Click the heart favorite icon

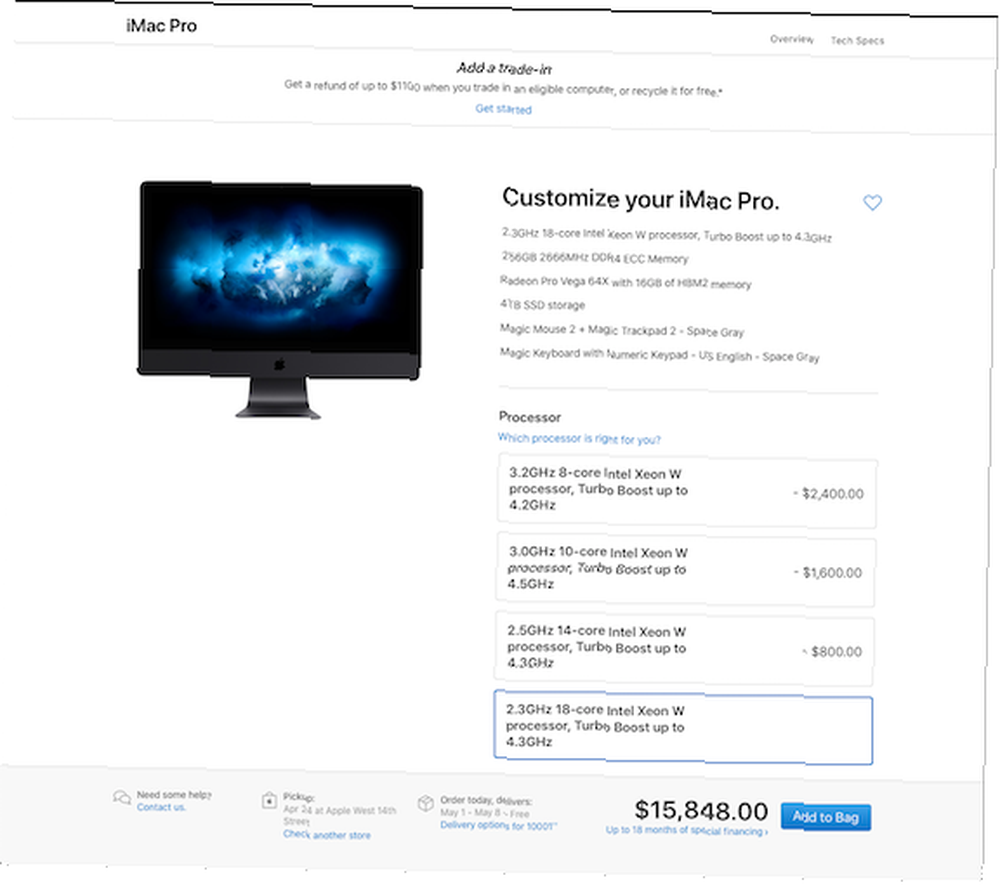(872, 203)
